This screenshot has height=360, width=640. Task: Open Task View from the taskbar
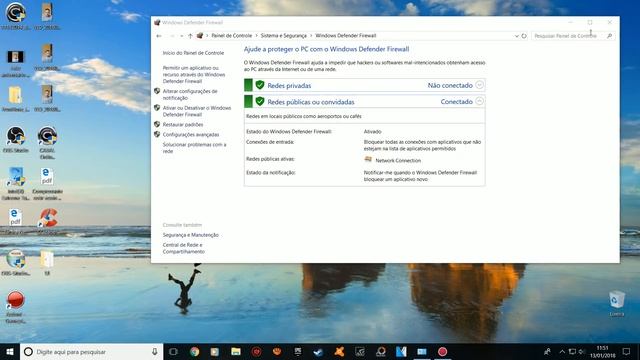tap(173, 351)
